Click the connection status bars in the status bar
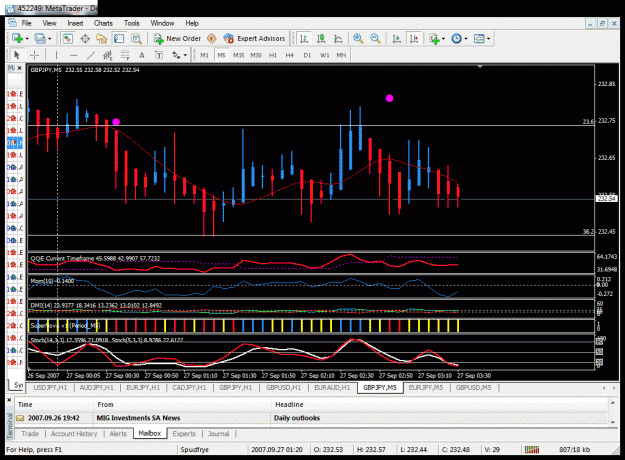The image size is (625, 460). 532,450
